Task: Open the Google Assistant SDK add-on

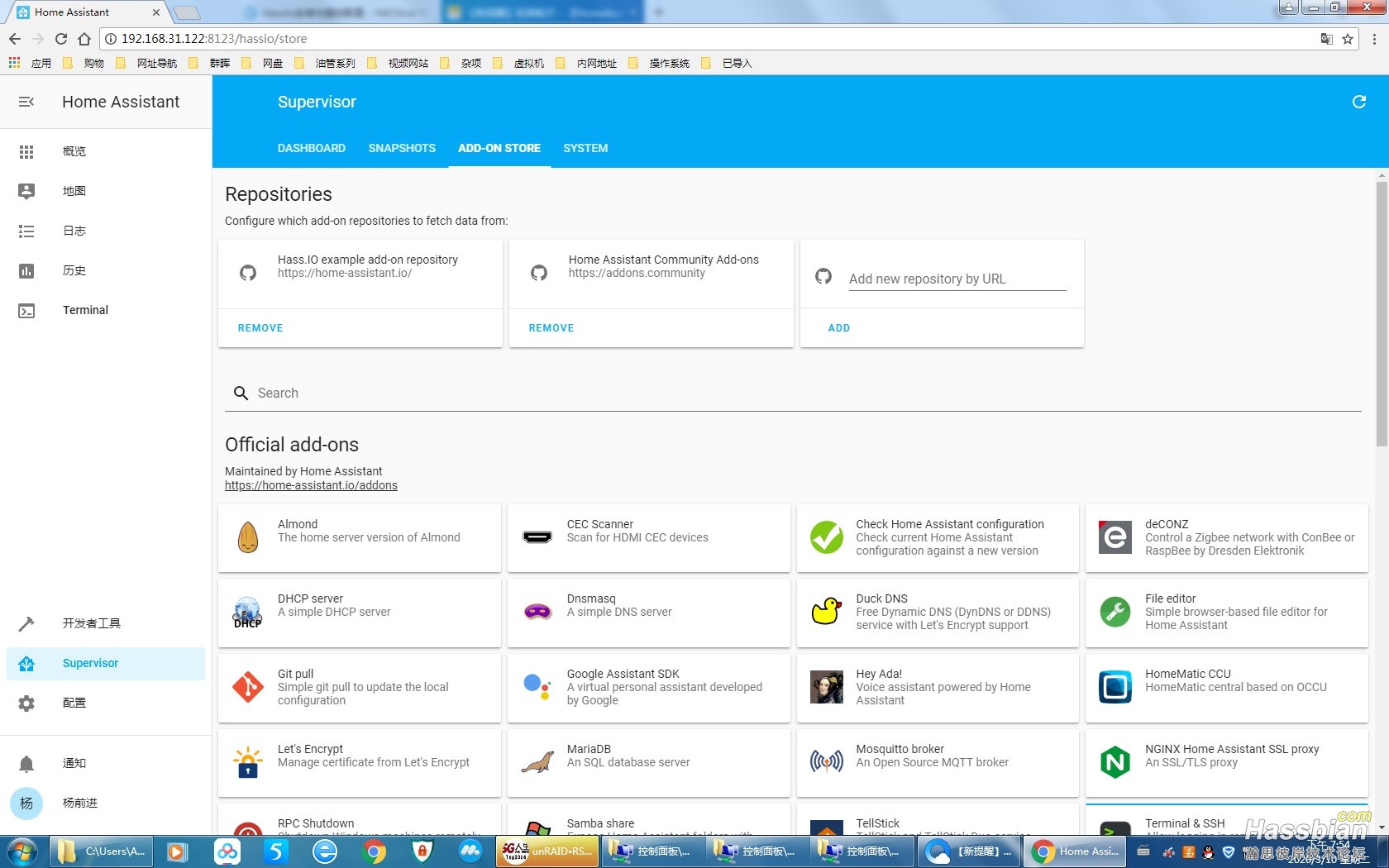Action: (x=649, y=688)
